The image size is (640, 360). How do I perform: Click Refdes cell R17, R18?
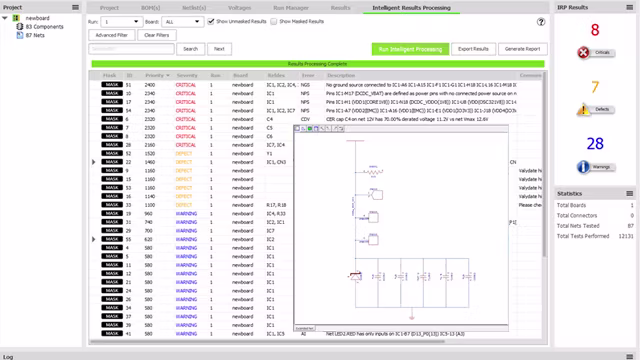click(x=276, y=205)
